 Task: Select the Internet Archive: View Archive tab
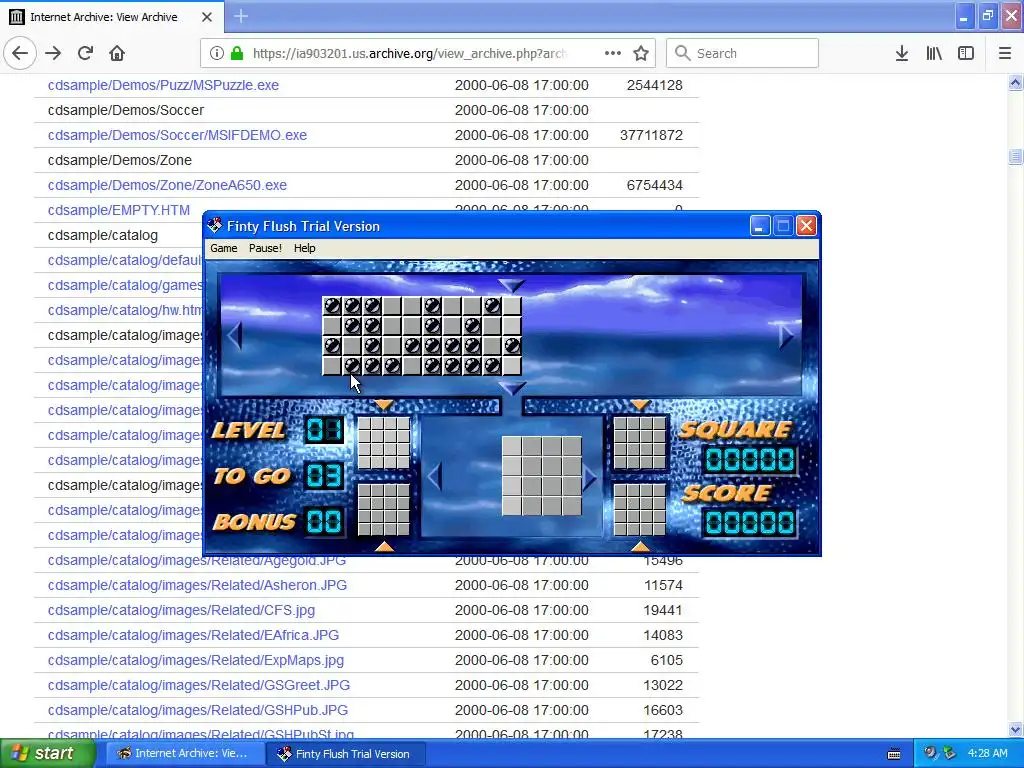(112, 17)
